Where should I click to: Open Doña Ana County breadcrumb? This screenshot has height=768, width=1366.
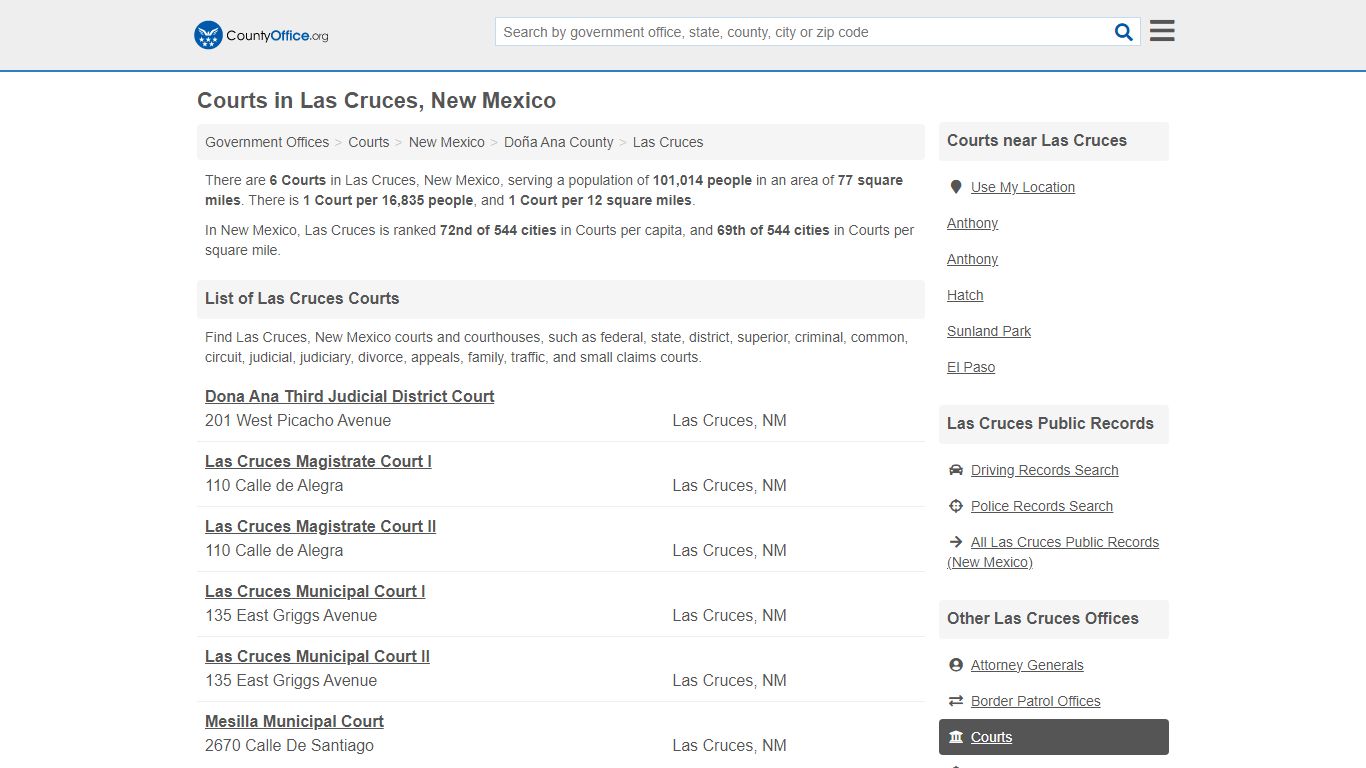559,142
